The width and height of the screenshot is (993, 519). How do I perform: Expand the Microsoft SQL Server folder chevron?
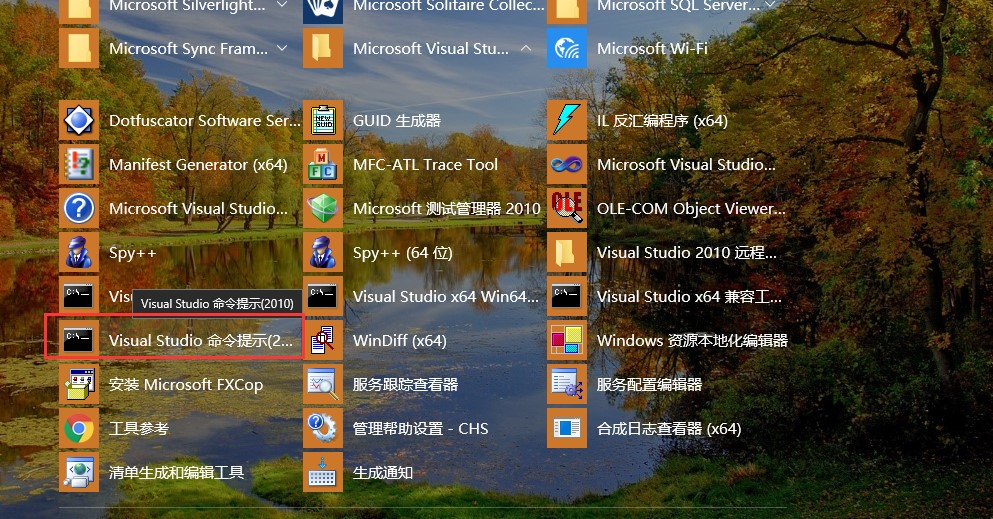click(x=770, y=4)
